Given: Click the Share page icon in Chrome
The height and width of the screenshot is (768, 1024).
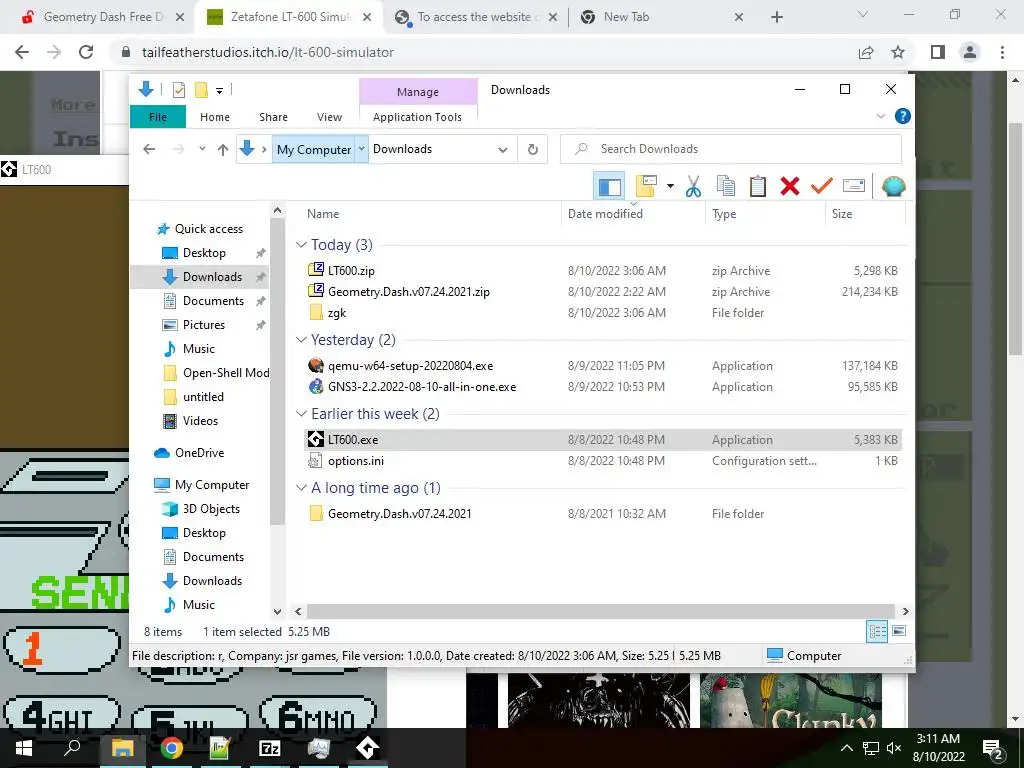Looking at the screenshot, I should pyautogui.click(x=866, y=52).
